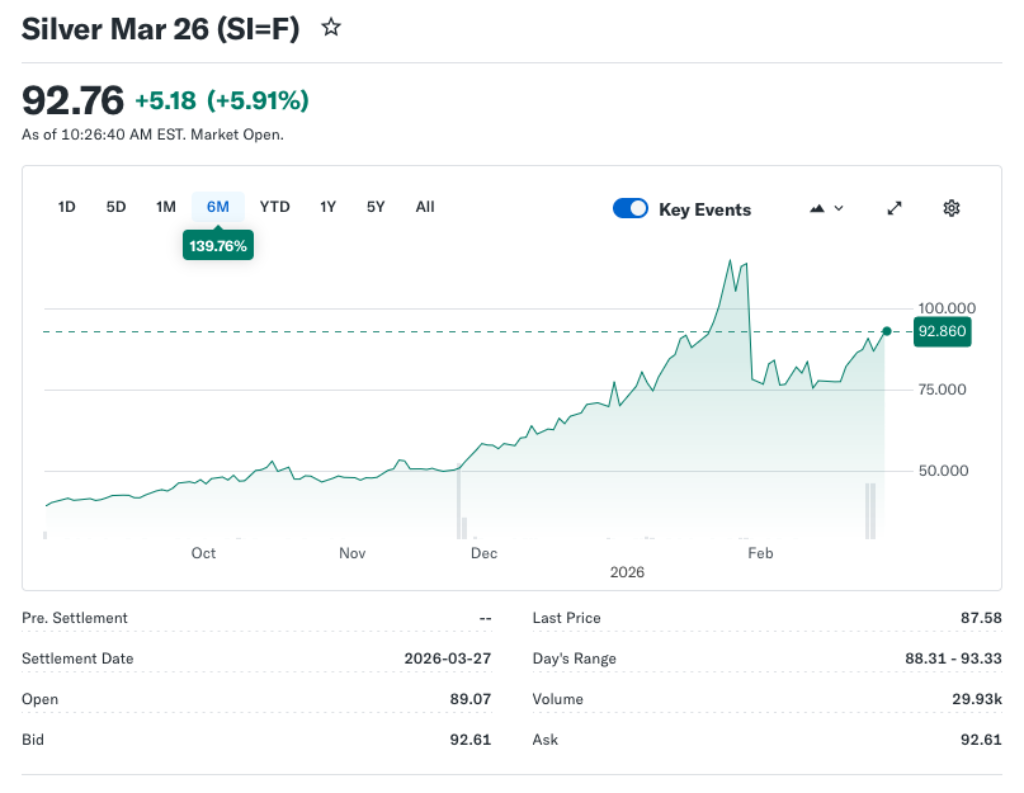Click the green 139.76% performance badge
The image size is (1024, 793).
click(218, 244)
